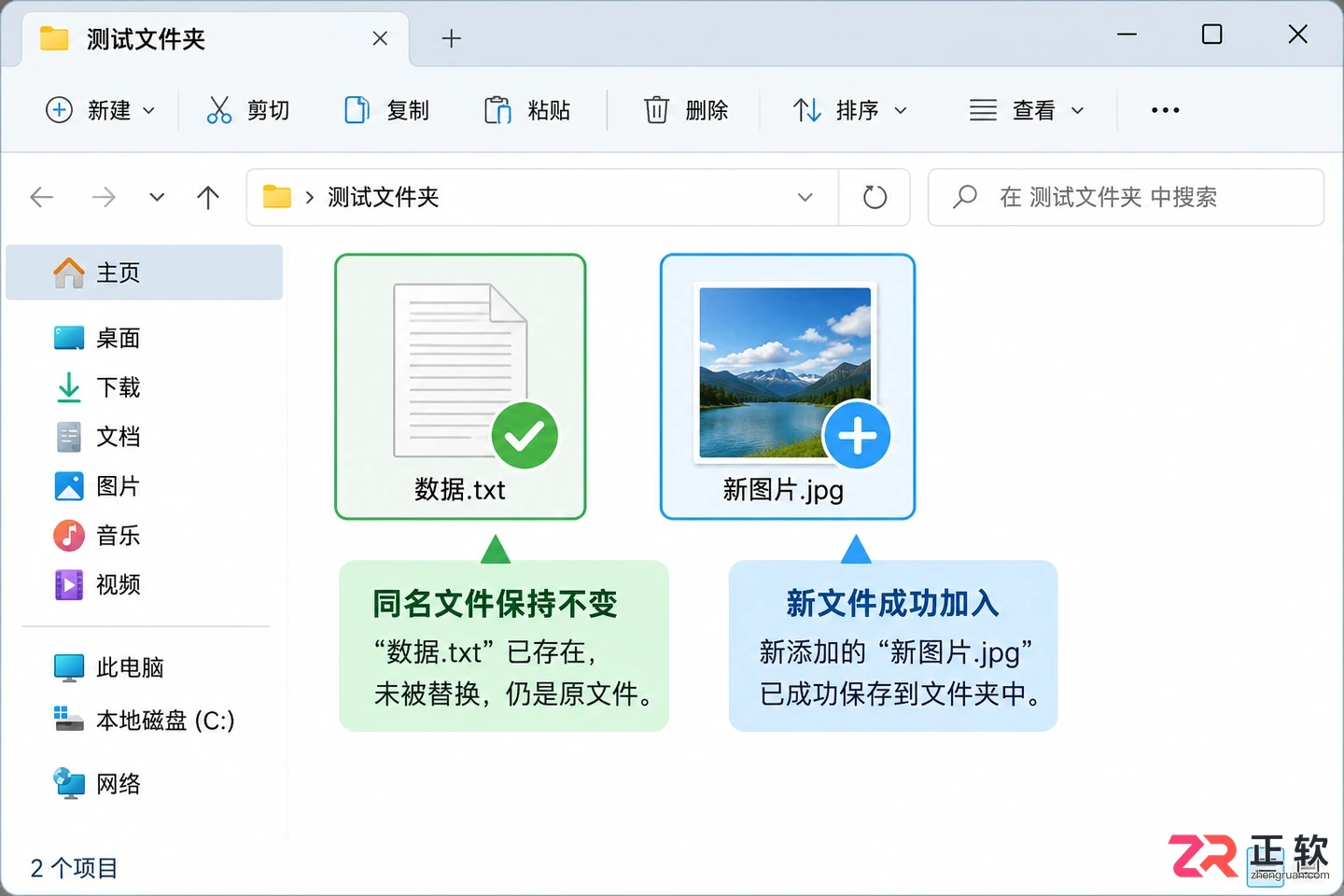Click the Paste (粘贴) clipboard icon

point(497,110)
